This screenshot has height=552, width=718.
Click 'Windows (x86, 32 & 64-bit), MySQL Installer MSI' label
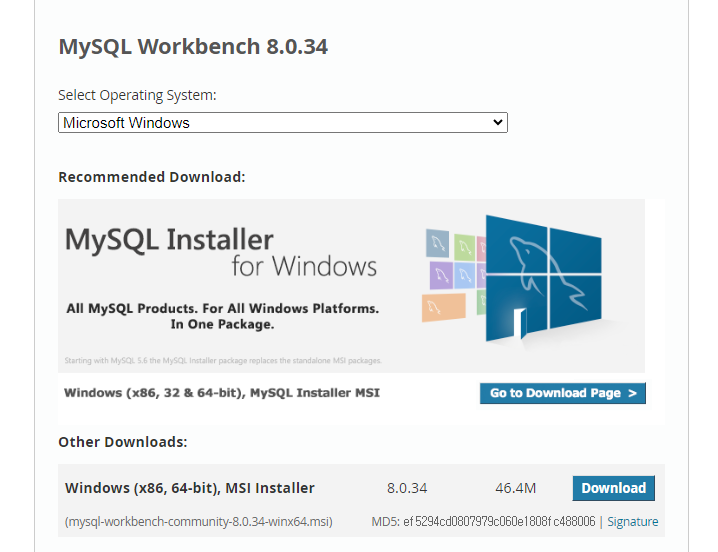click(222, 393)
